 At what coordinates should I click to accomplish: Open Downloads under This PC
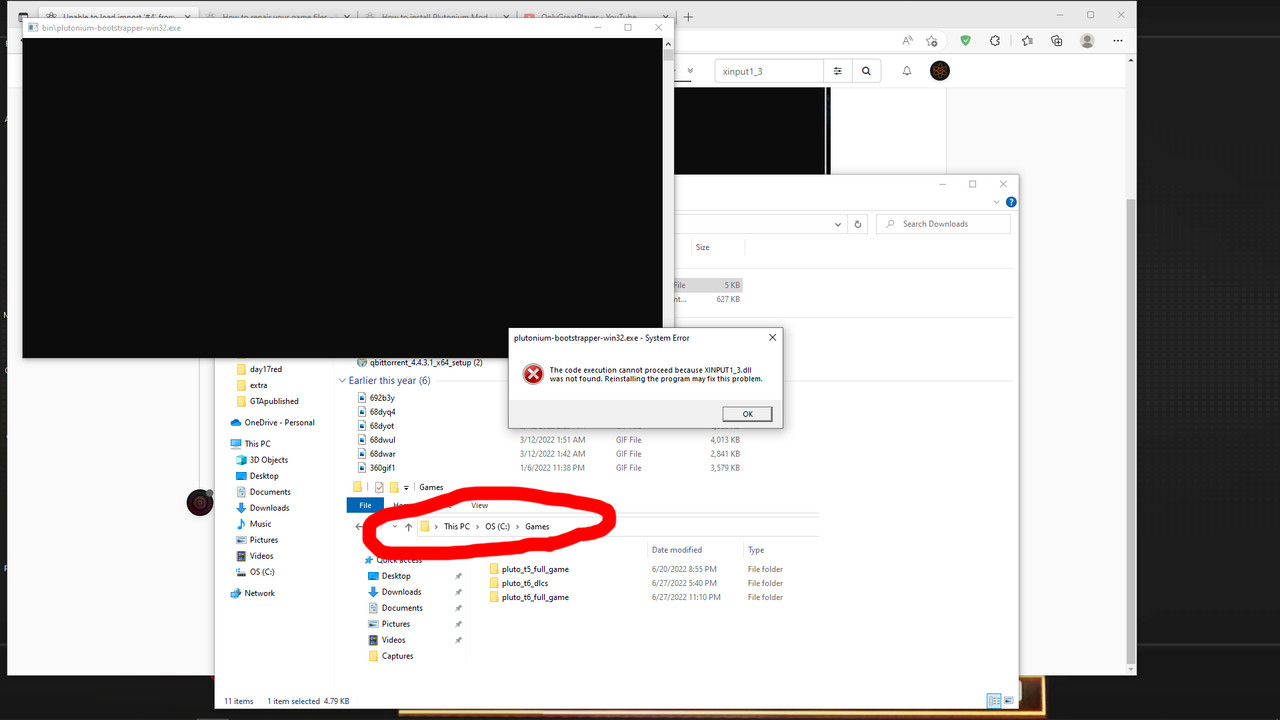point(263,508)
